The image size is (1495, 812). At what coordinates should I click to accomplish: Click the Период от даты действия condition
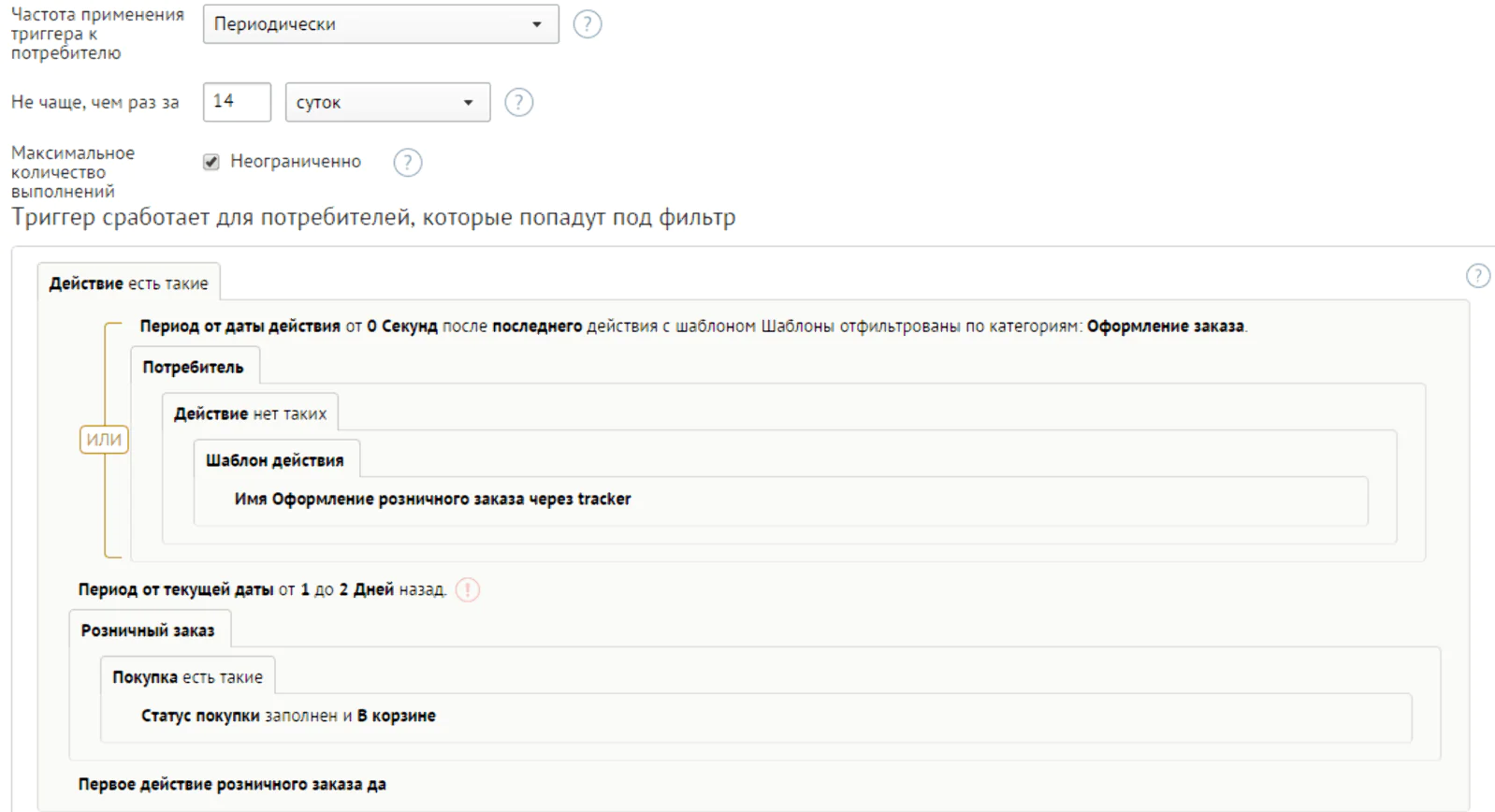693,326
